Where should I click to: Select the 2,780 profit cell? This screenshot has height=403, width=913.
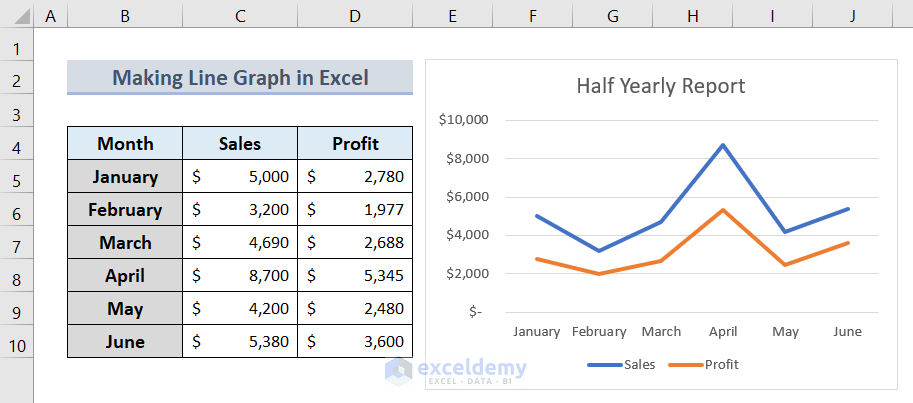click(355, 176)
